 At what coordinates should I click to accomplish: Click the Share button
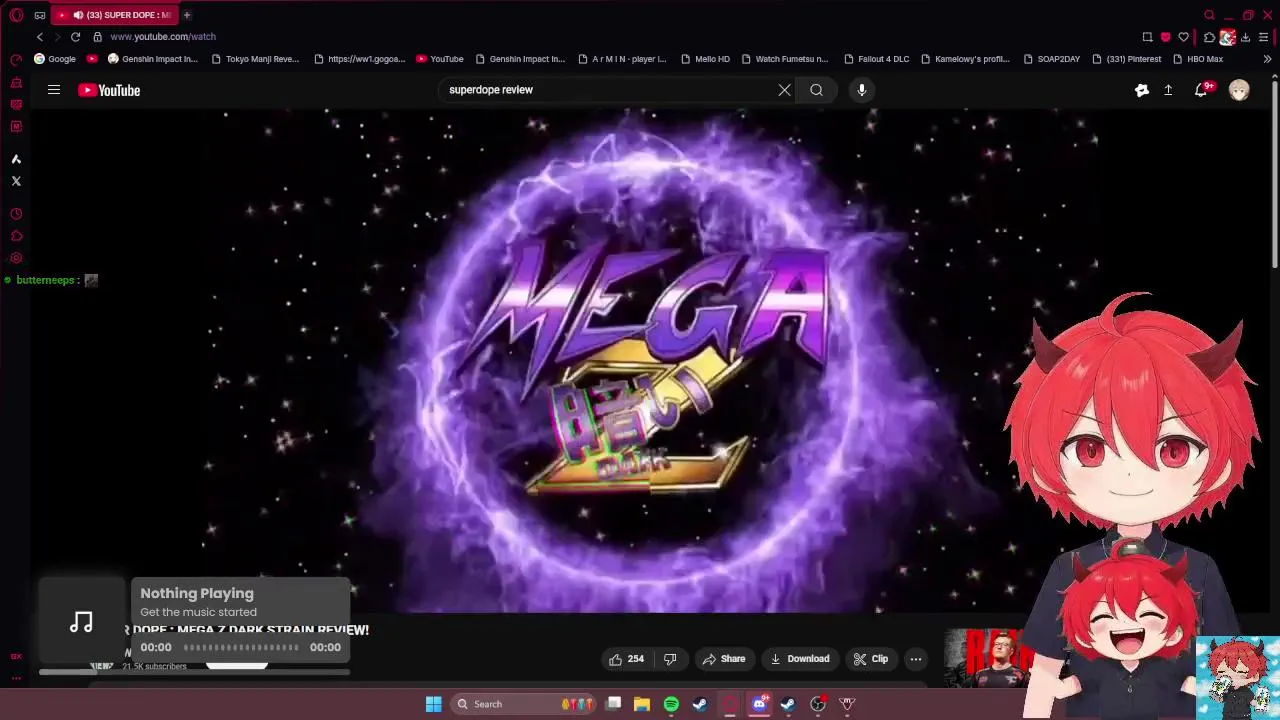pyautogui.click(x=724, y=659)
